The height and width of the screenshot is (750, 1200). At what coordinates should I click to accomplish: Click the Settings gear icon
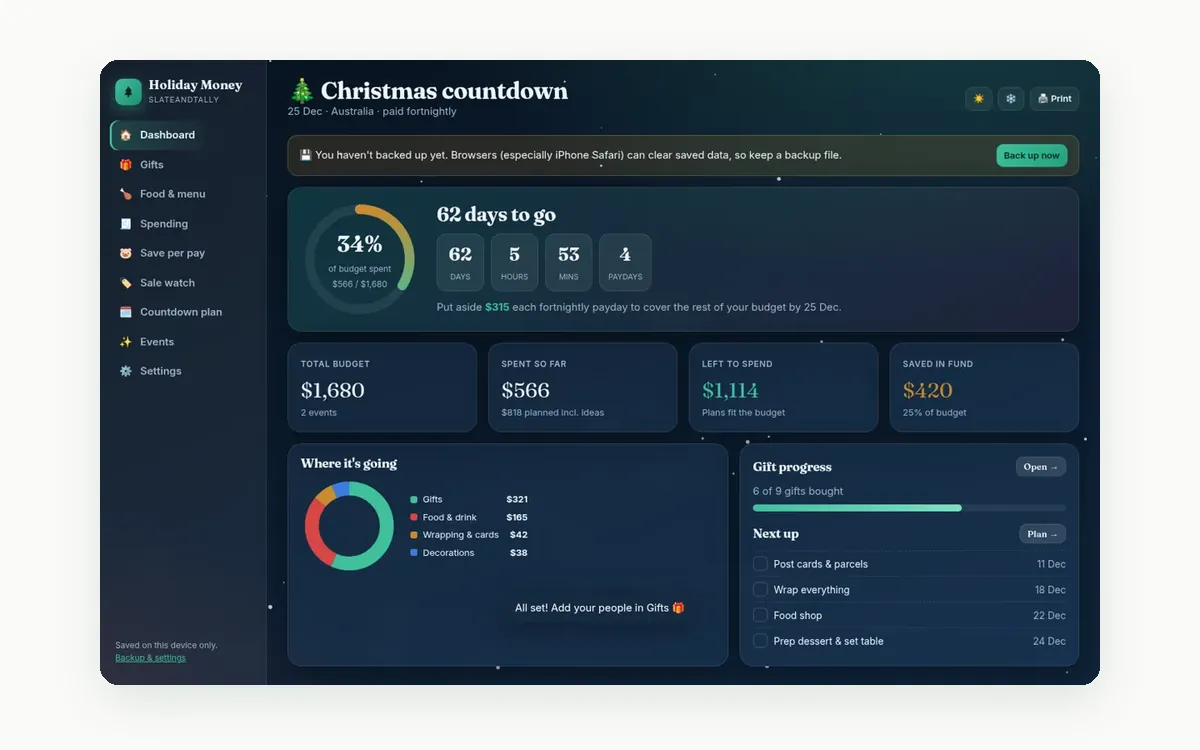[126, 371]
